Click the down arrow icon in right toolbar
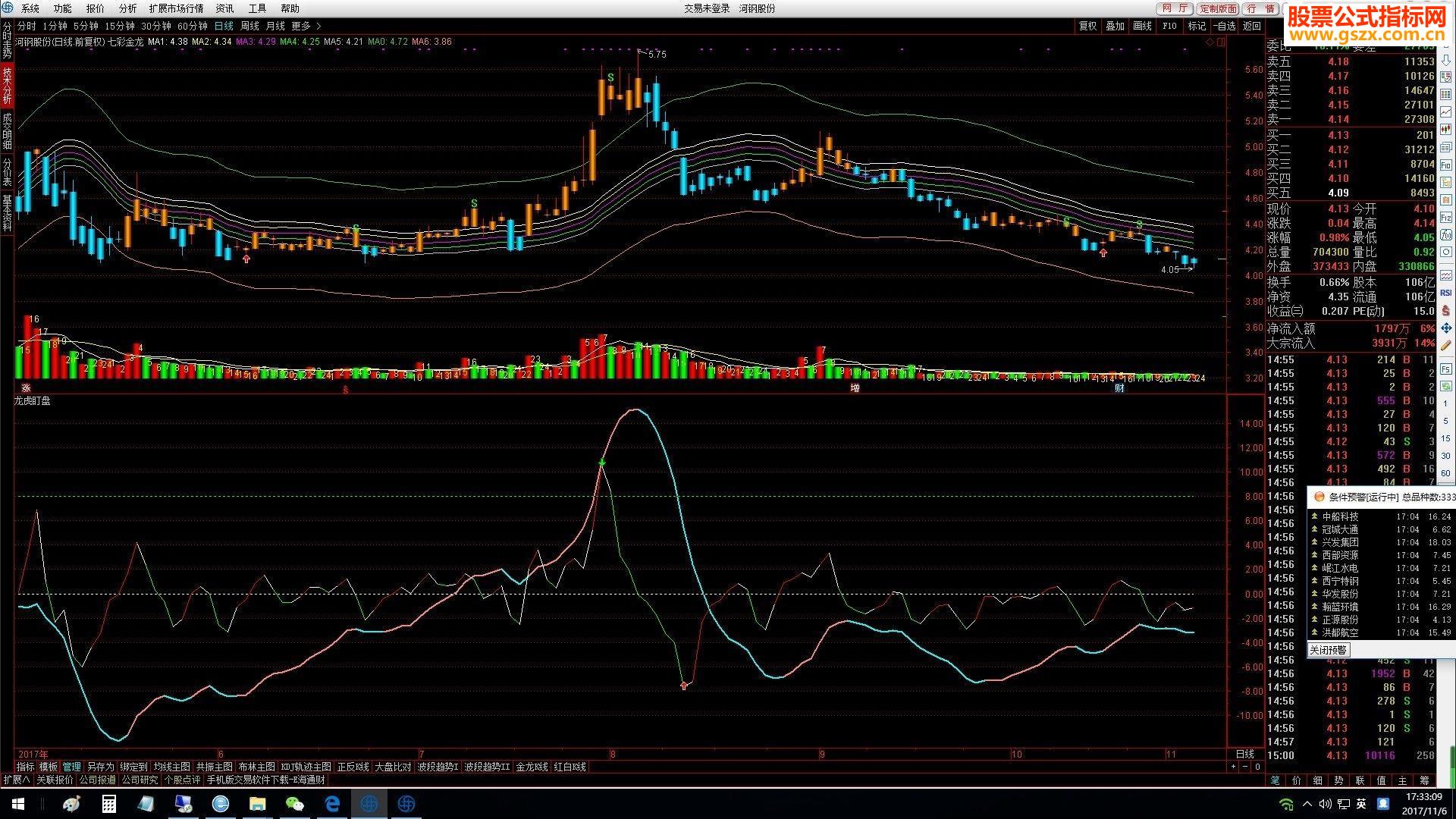Viewport: 1456px width, 819px height. [1445, 59]
